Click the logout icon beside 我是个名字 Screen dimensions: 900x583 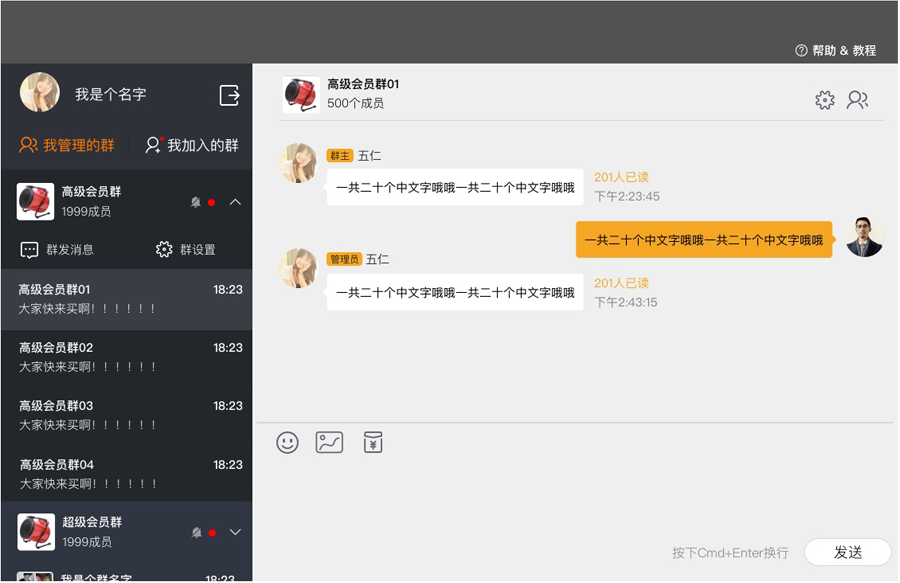click(x=230, y=95)
